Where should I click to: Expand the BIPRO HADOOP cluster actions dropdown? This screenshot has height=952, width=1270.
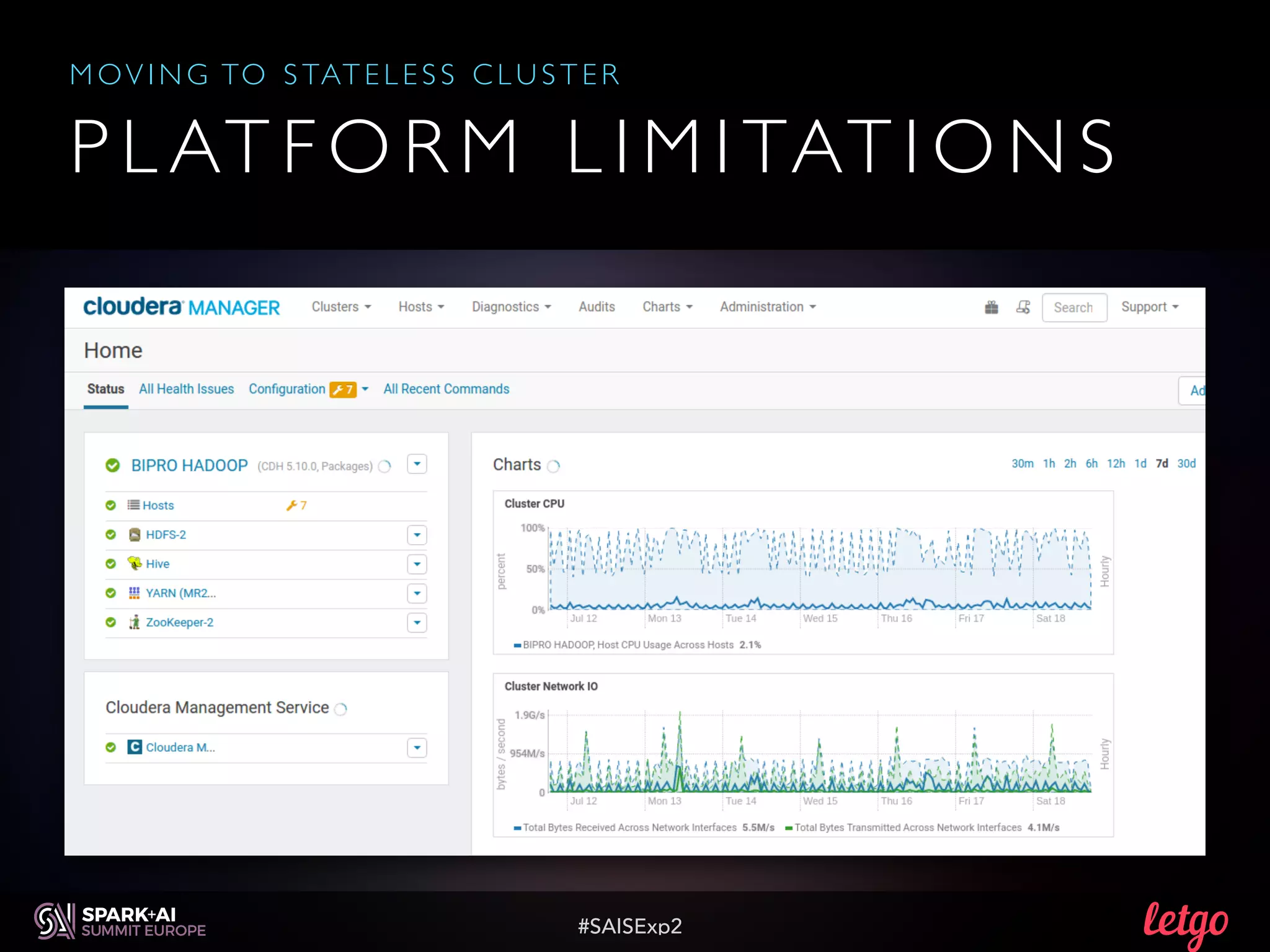pyautogui.click(x=417, y=464)
